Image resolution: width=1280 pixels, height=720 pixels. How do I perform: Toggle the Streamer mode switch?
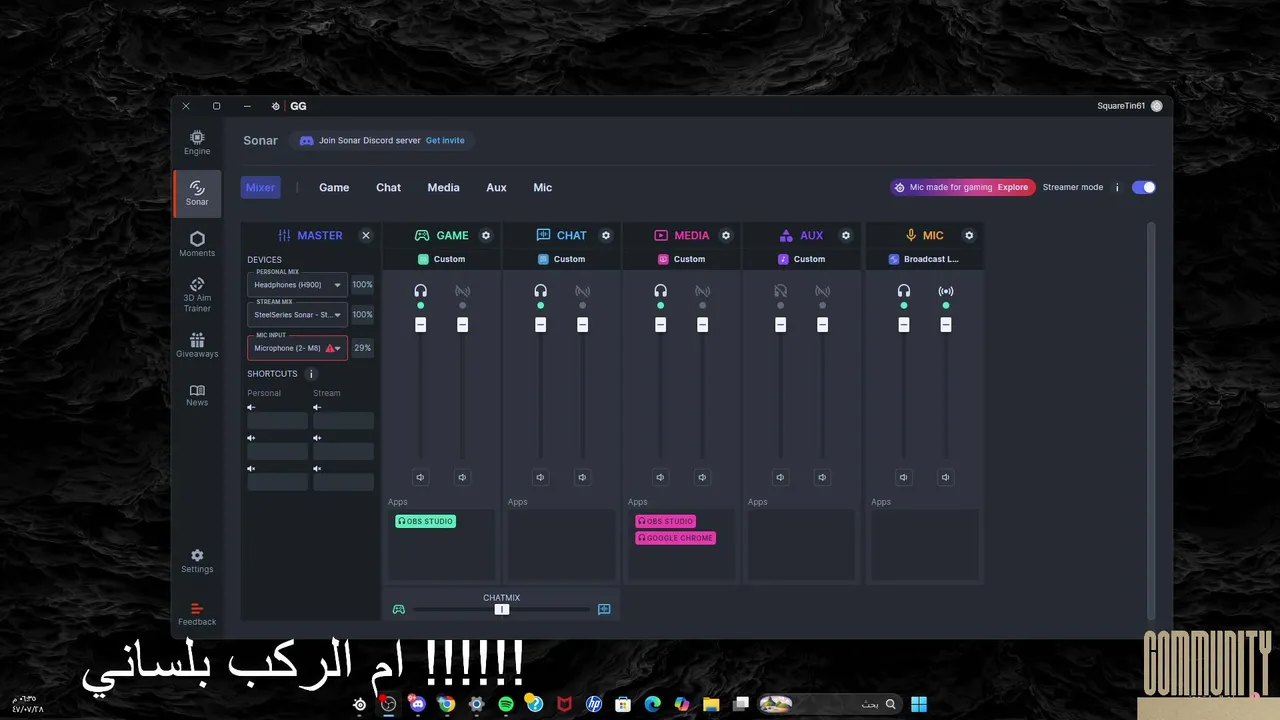tap(1144, 187)
